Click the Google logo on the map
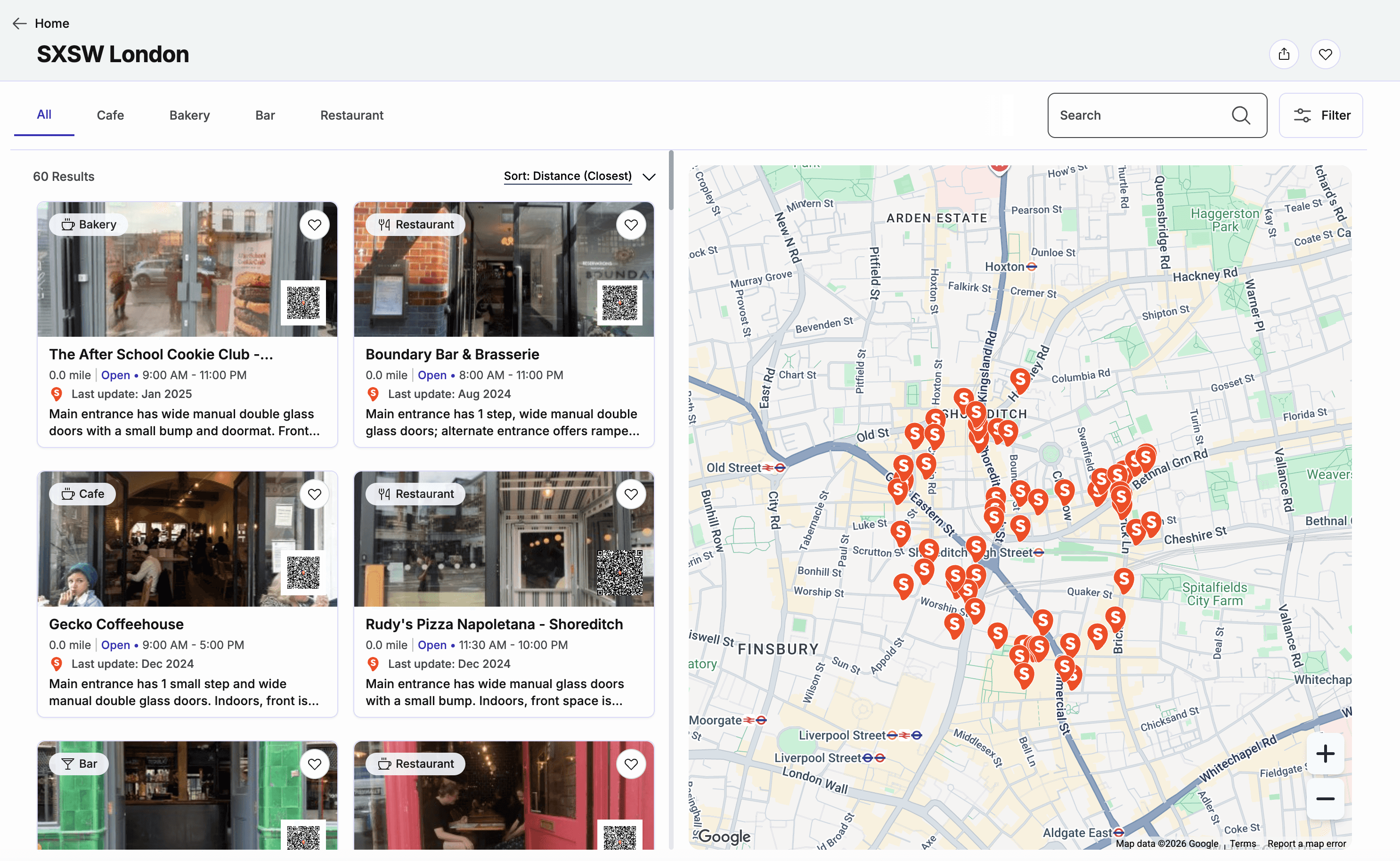The width and height of the screenshot is (1400, 861). click(724, 837)
